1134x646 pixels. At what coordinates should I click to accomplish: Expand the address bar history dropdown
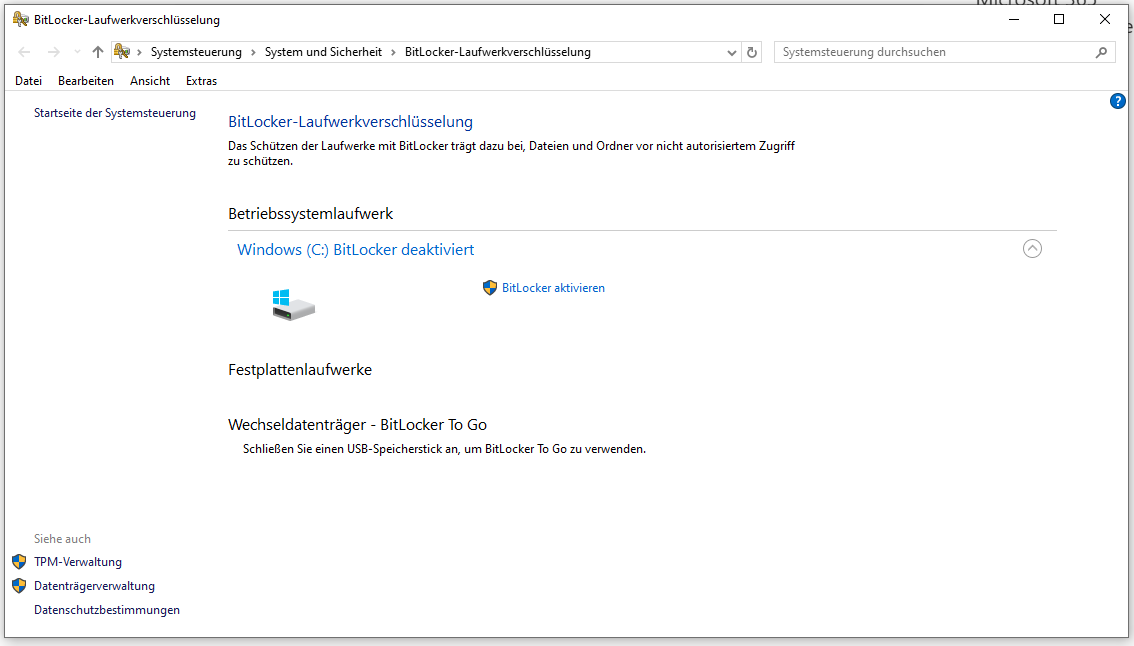click(731, 52)
